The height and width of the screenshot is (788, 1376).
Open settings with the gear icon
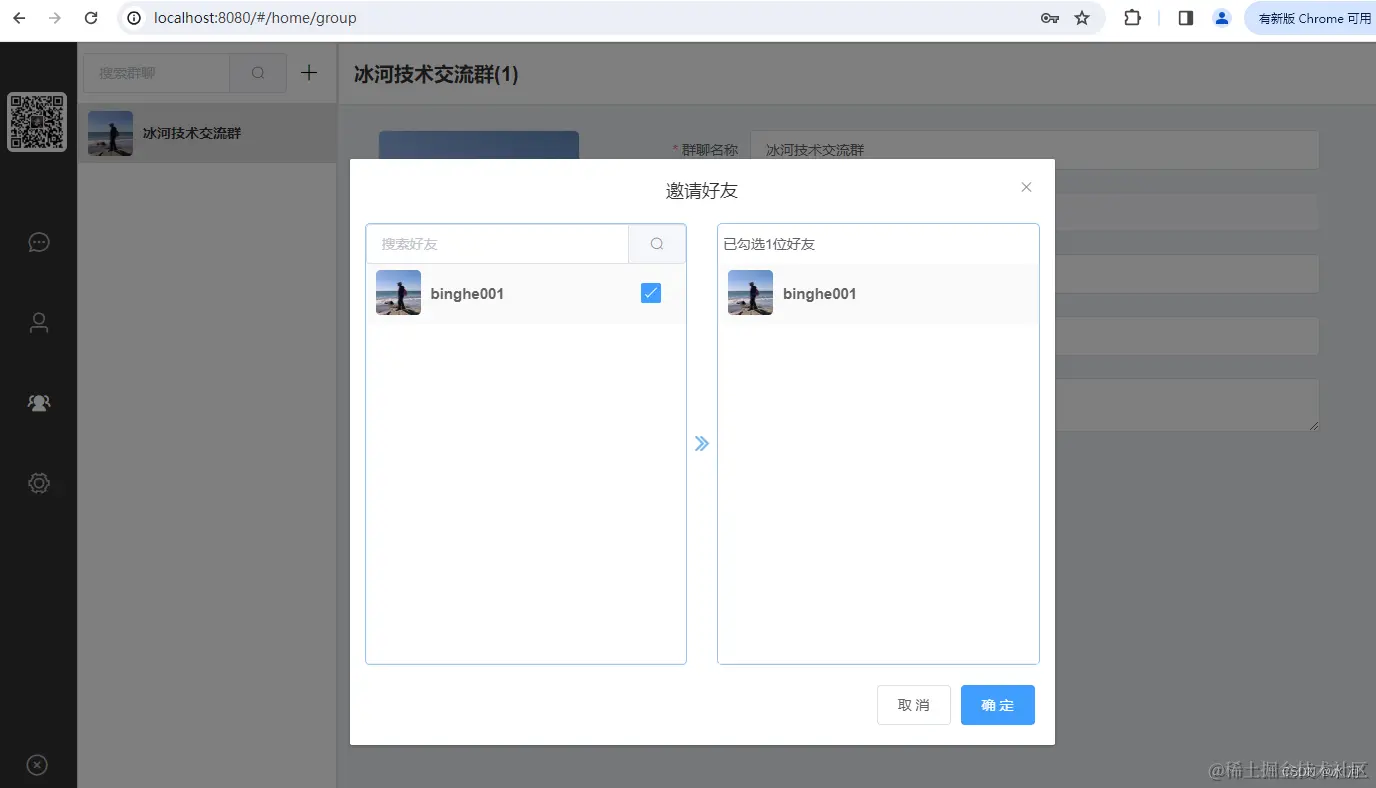coord(38,482)
